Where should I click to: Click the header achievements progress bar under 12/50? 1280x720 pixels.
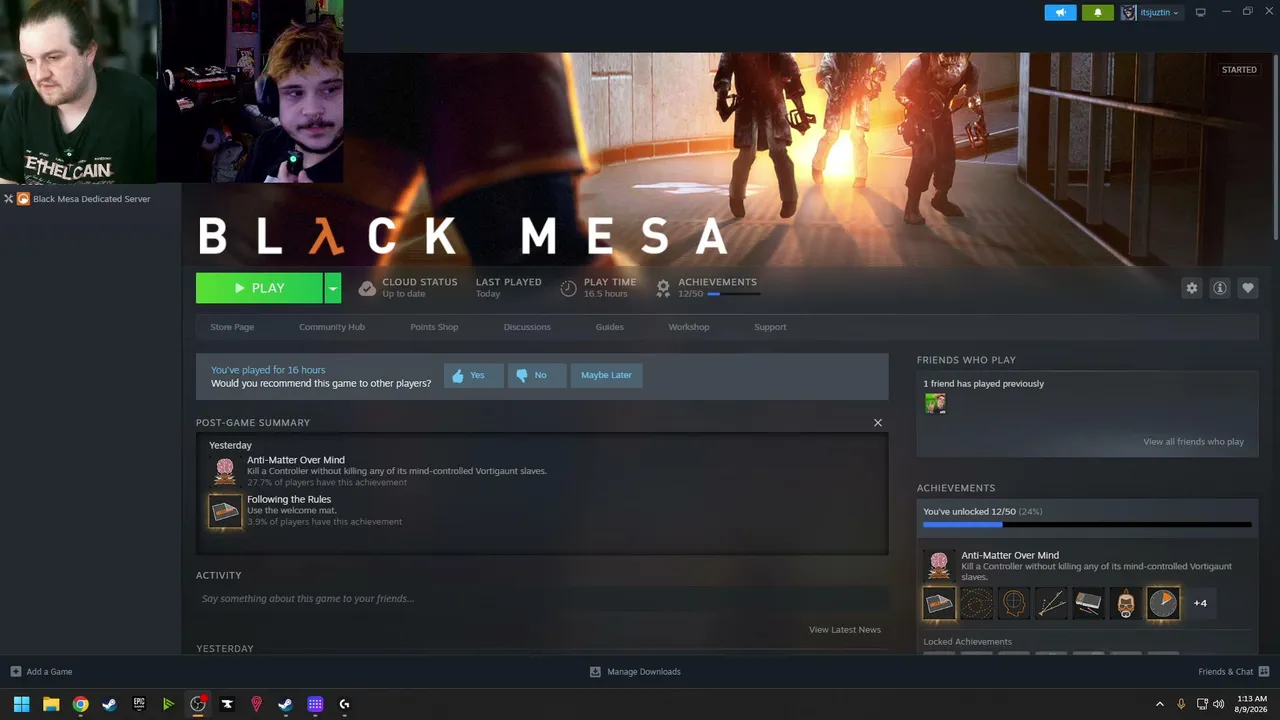pos(733,294)
